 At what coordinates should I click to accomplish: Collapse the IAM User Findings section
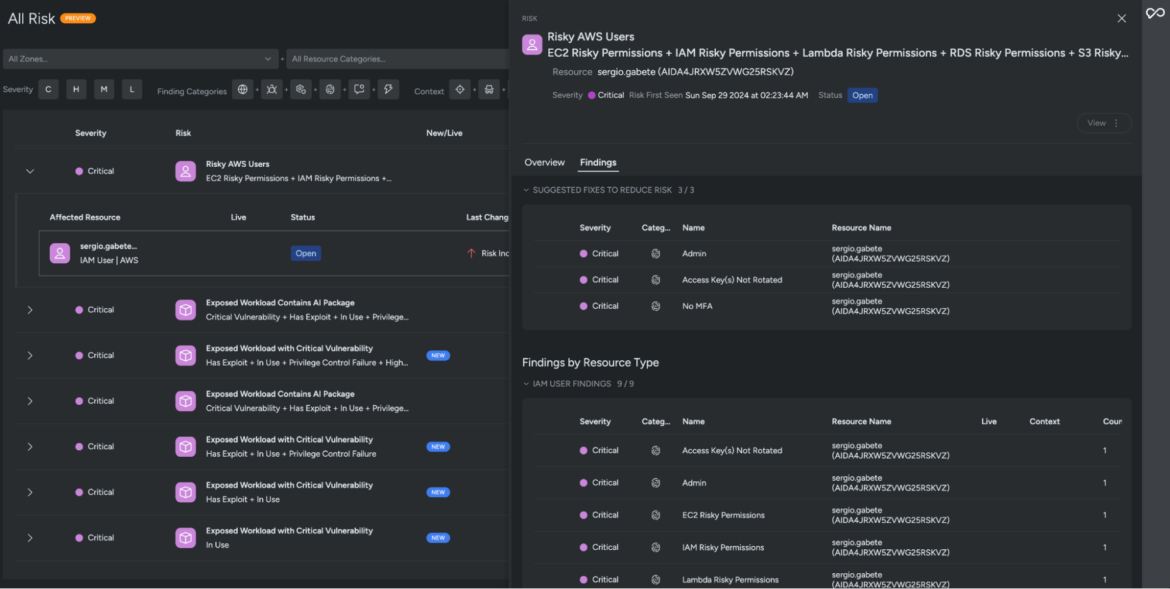click(x=526, y=384)
